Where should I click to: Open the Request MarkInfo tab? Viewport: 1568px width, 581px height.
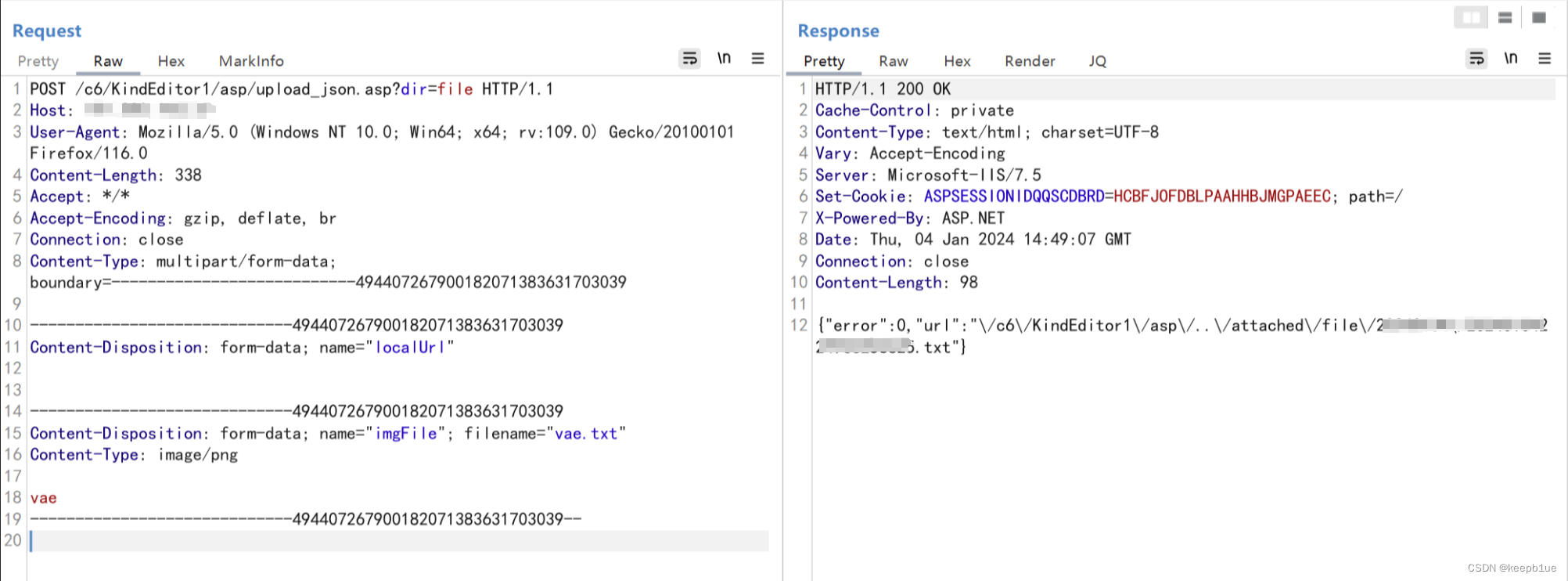(x=251, y=61)
